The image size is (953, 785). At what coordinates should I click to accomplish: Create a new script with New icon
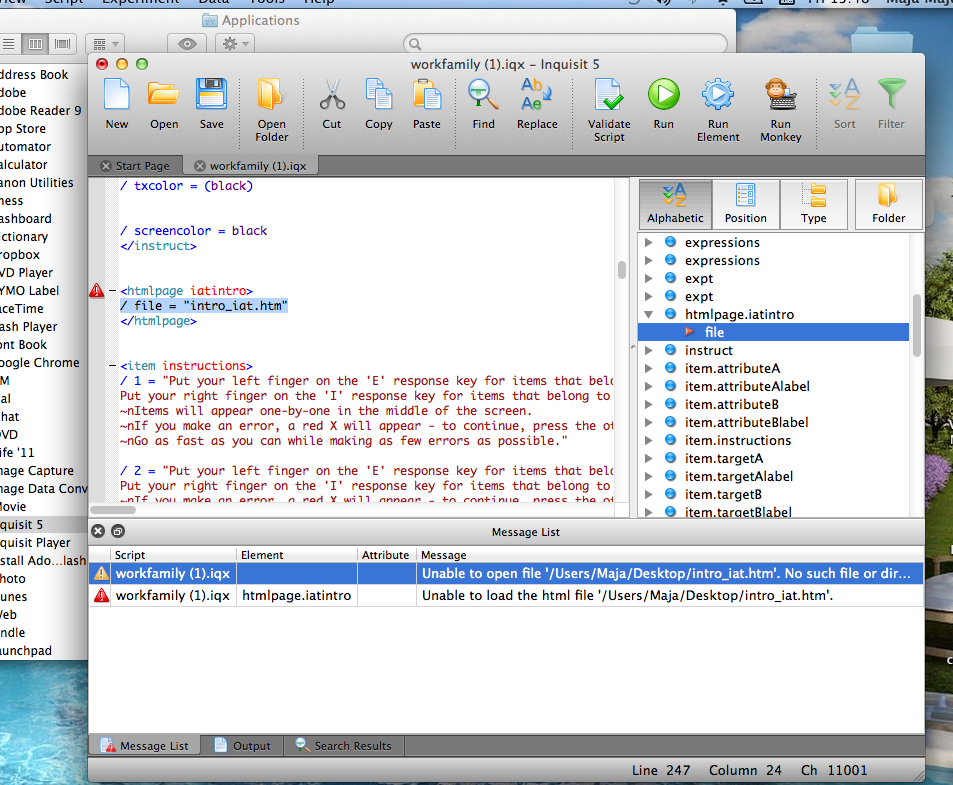(x=117, y=103)
